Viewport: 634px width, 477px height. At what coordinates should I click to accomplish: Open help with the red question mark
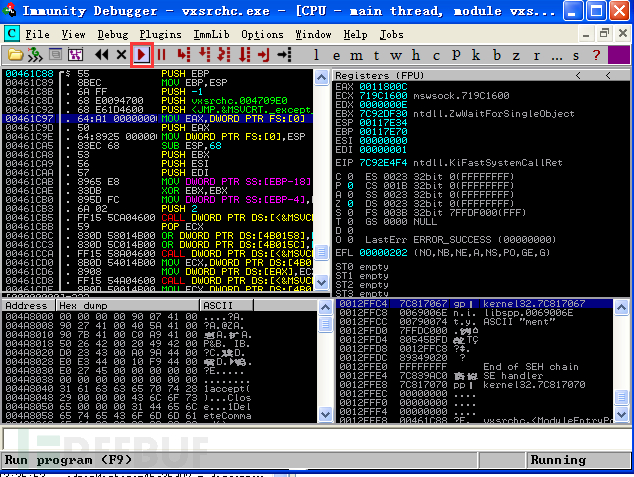pos(596,55)
